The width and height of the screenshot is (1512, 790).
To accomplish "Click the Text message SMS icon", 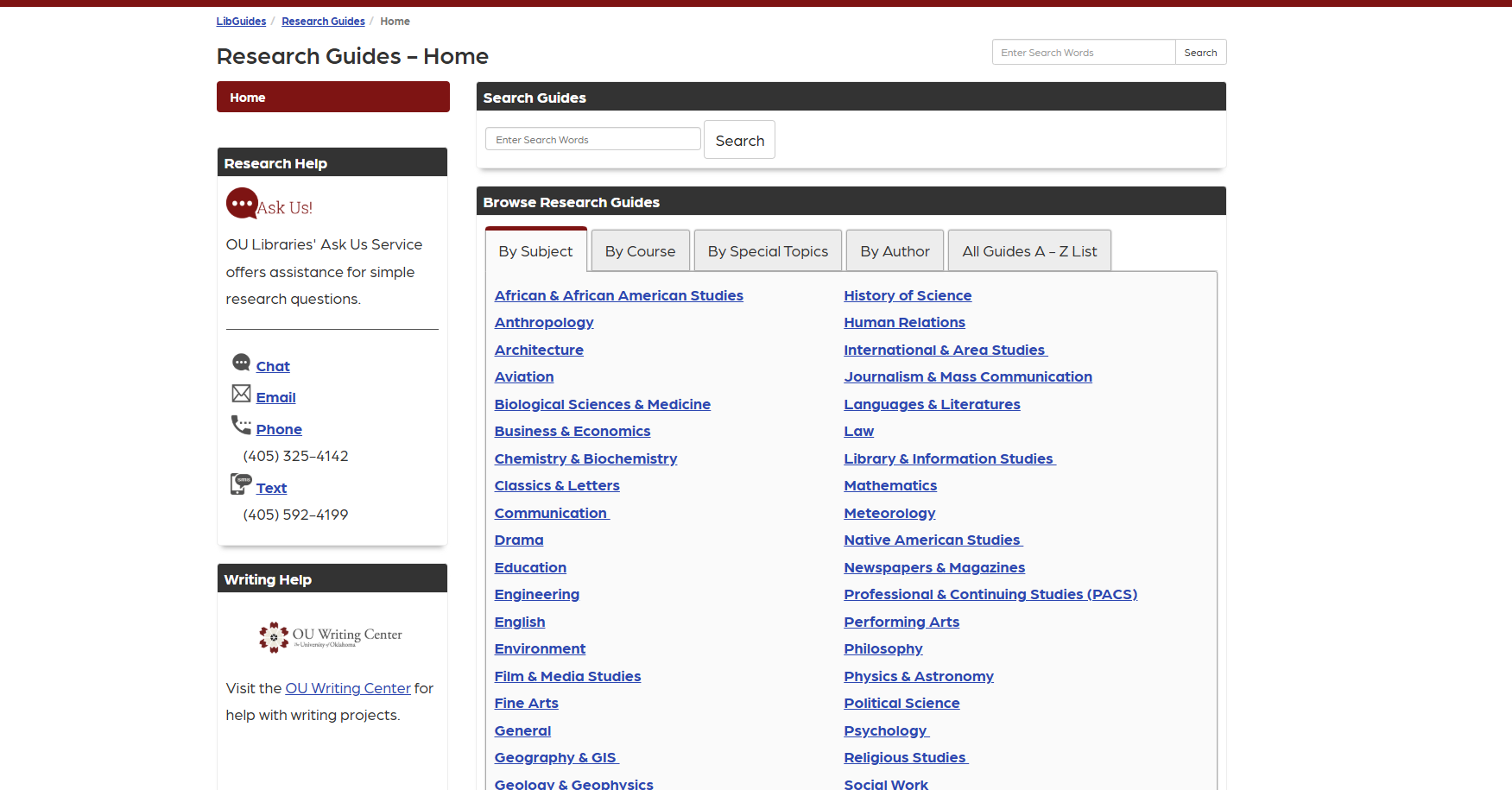I will click(241, 483).
